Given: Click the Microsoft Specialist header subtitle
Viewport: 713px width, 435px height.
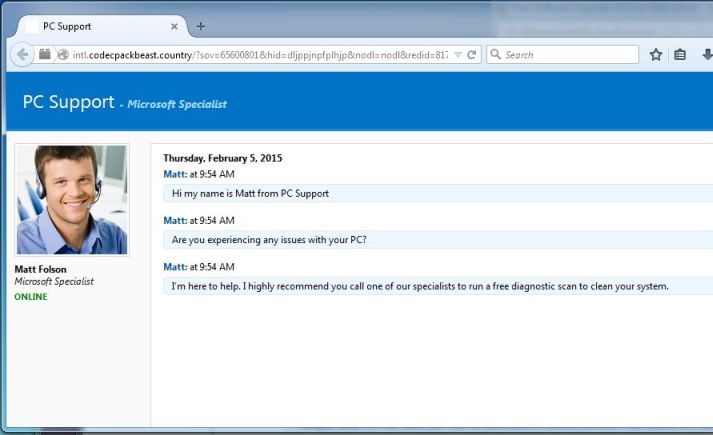Looking at the screenshot, I should (177, 104).
